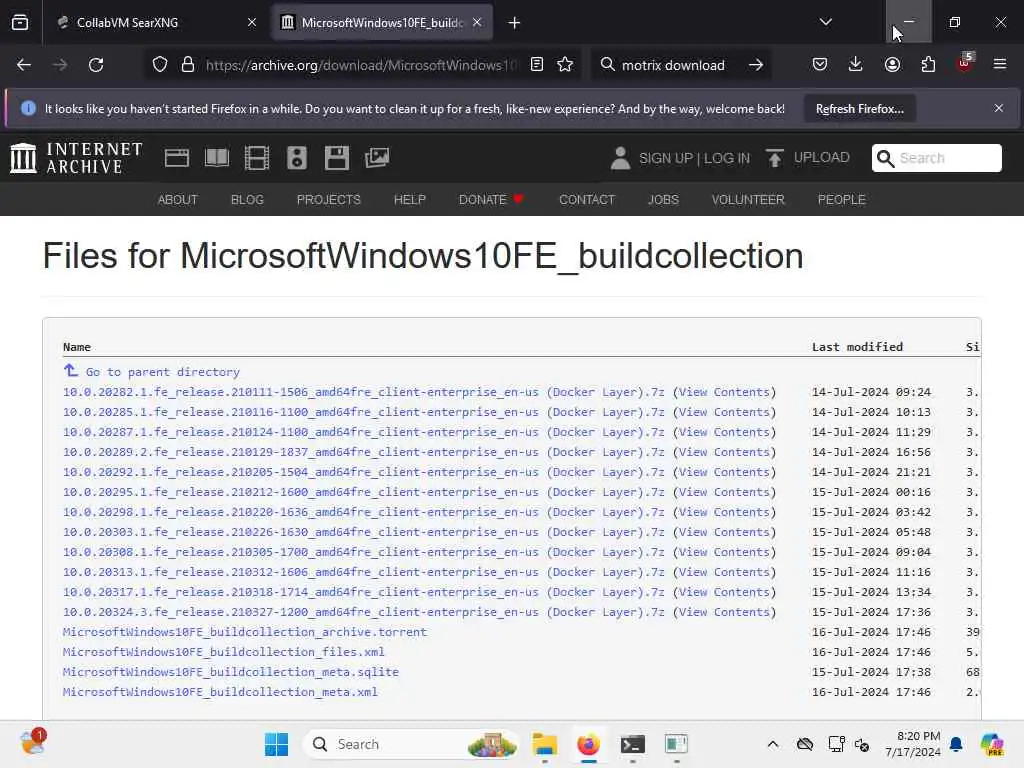Viewport: 1024px width, 768px height.
Task: Open the Windows Start menu
Action: (x=276, y=744)
